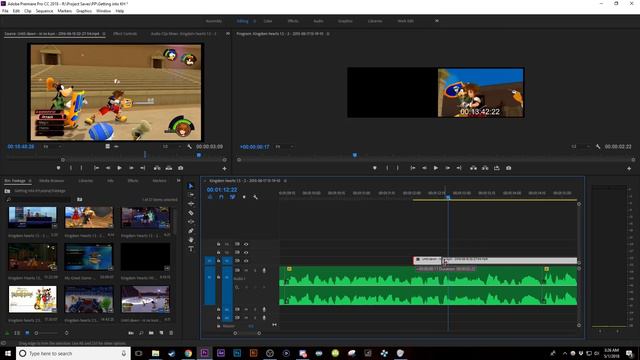Select the Slip tool

coord(191,222)
